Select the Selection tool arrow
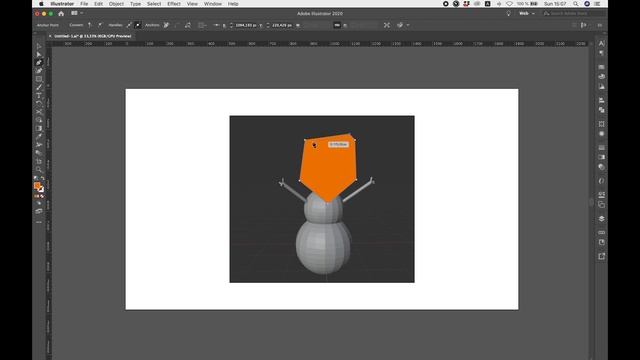Screen dimensions: 640x360 [x=39, y=46]
